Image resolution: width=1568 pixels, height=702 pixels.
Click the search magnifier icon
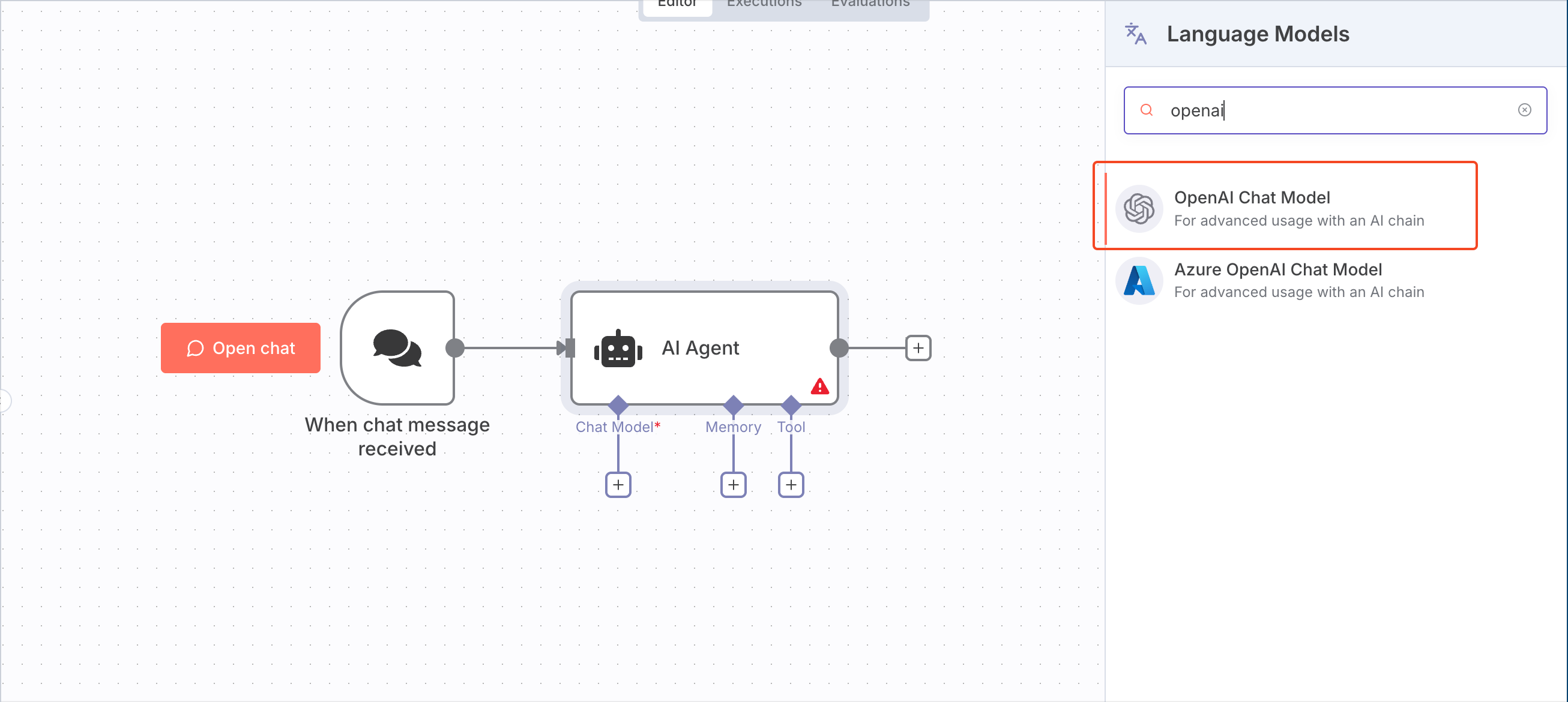coord(1146,110)
